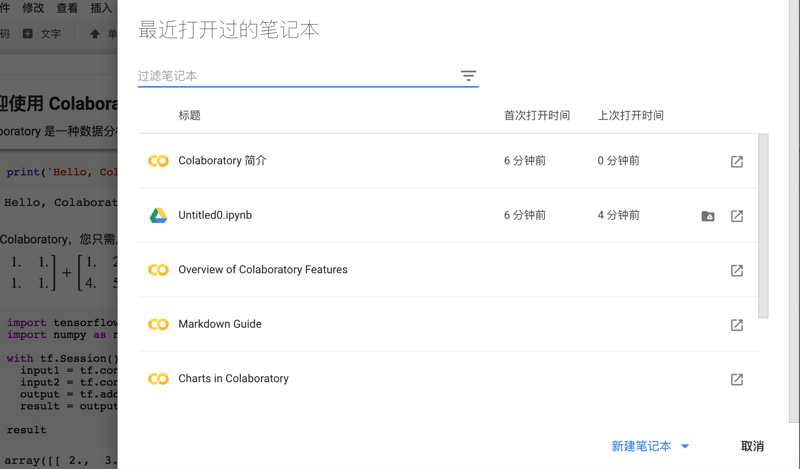The image size is (800, 469).
Task: Open Markdown Guide in new tab icon
Action: click(x=737, y=325)
